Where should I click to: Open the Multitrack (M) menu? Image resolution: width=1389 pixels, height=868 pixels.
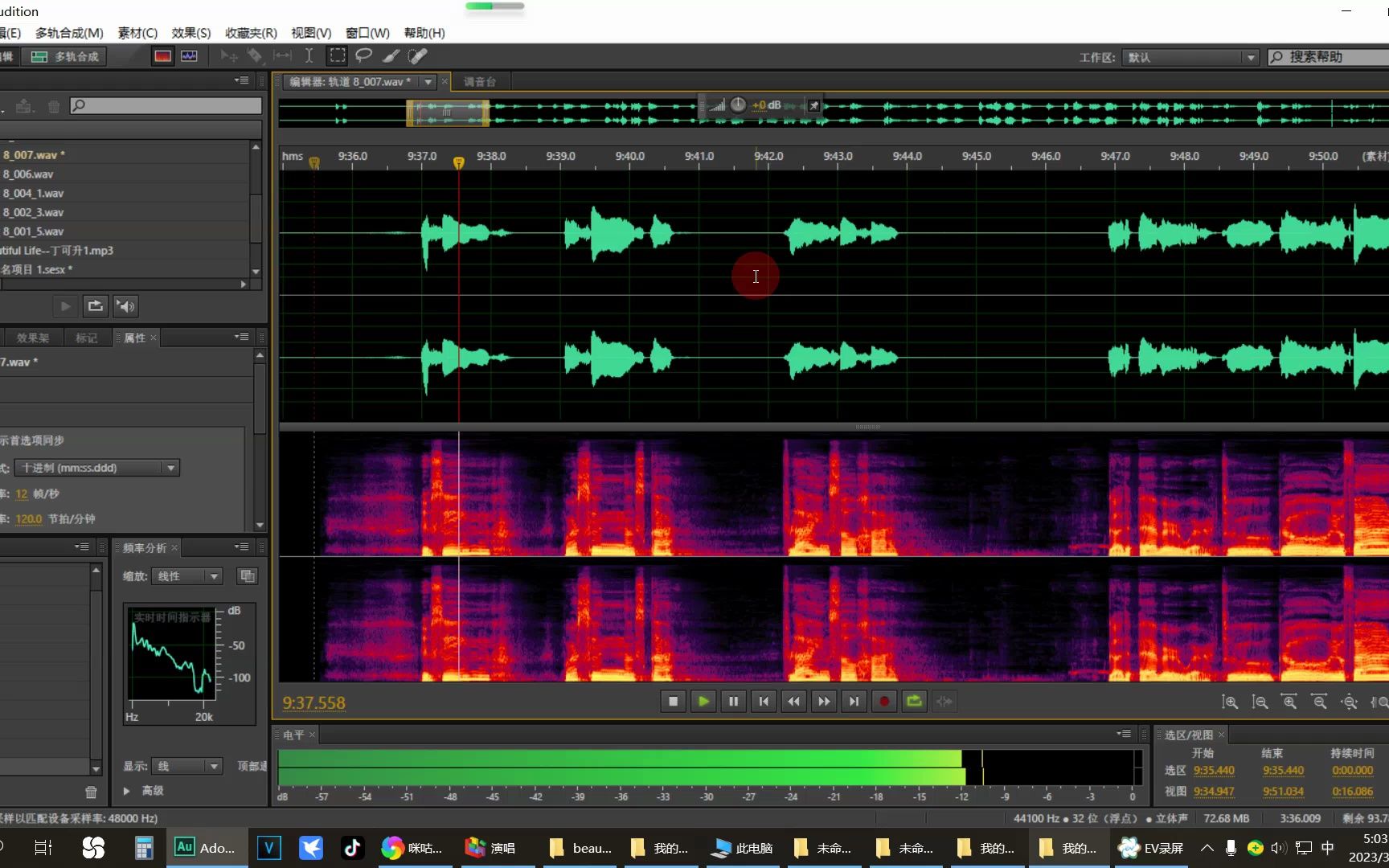(x=69, y=32)
